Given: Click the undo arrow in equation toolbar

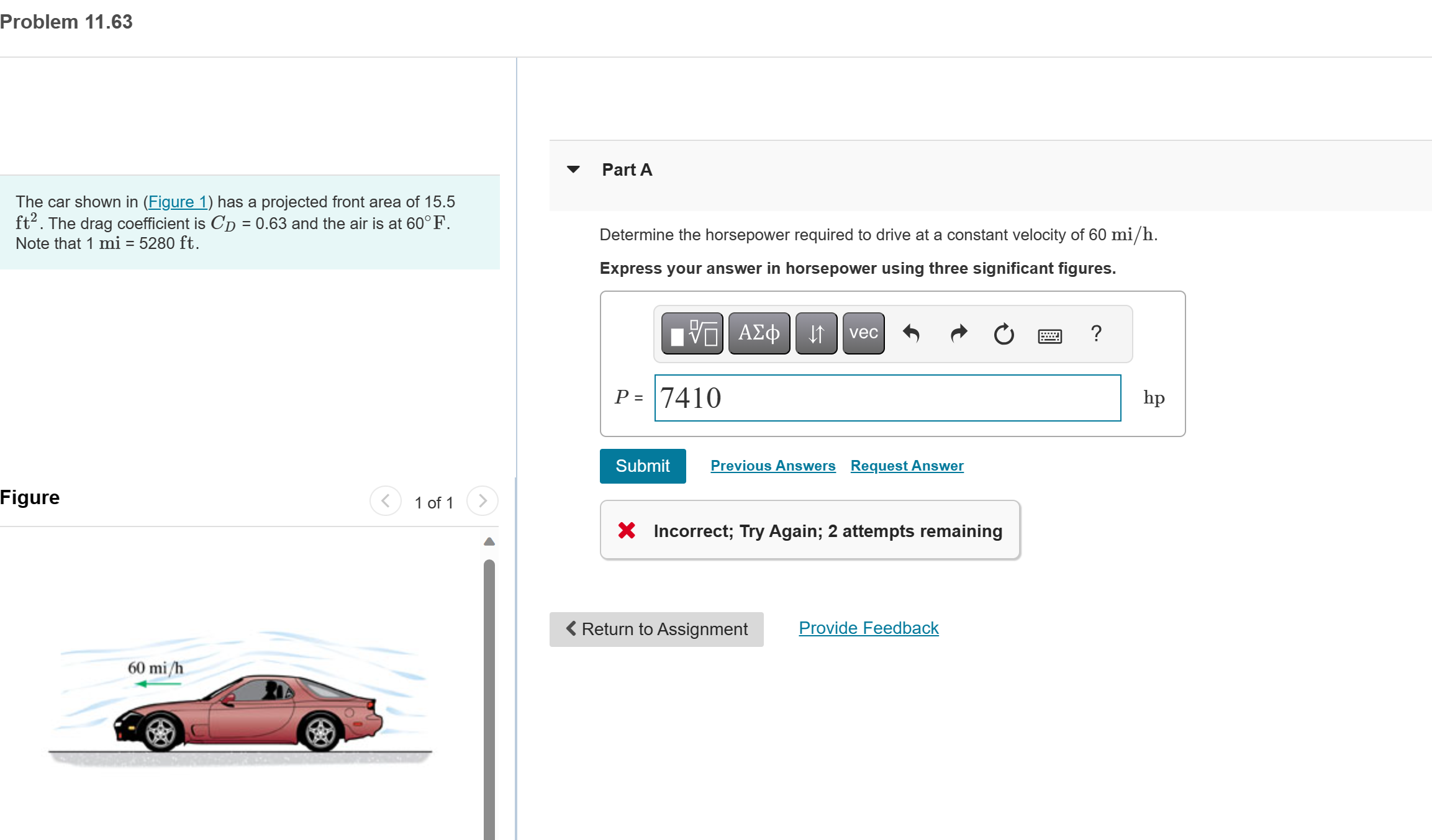Looking at the screenshot, I should (911, 333).
